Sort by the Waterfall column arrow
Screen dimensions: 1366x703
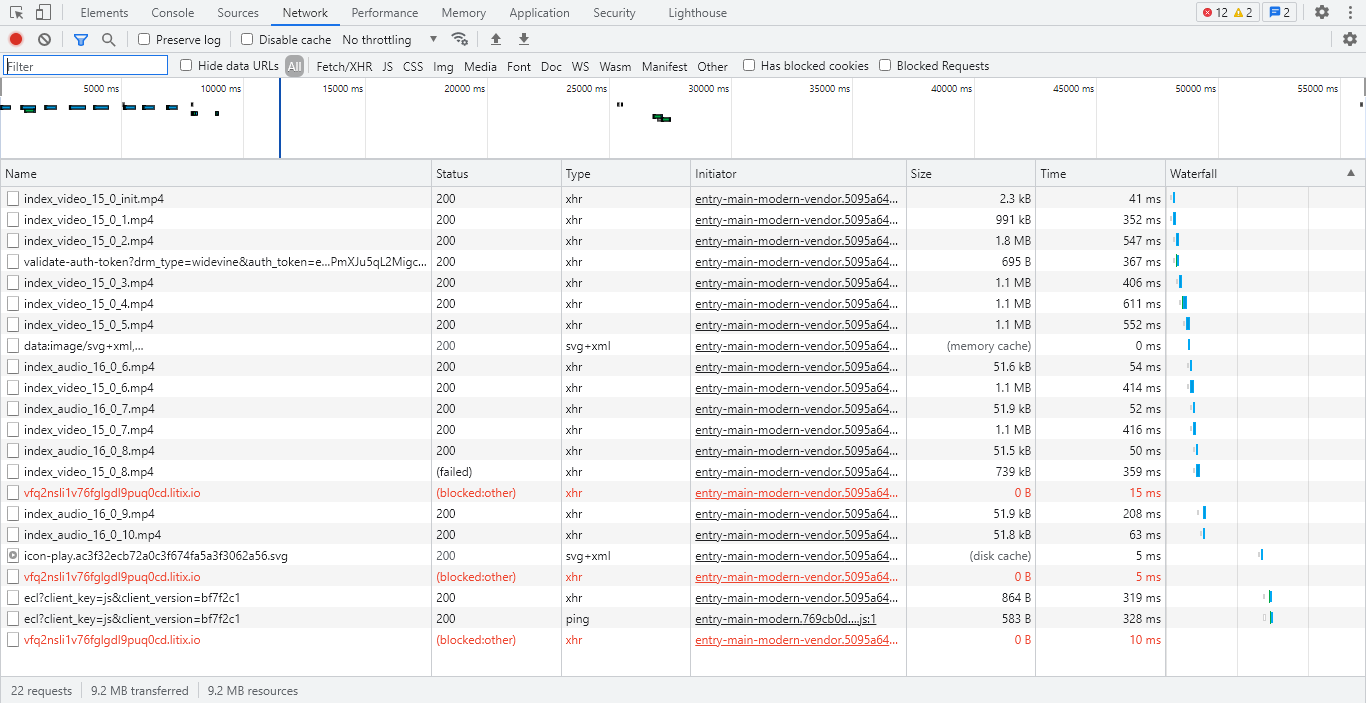(x=1351, y=173)
